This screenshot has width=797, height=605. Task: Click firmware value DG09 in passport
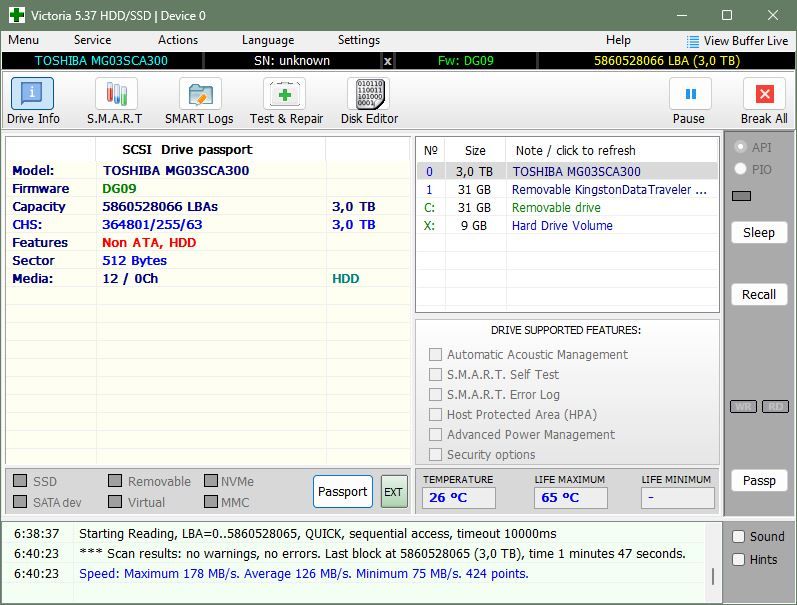(x=119, y=189)
